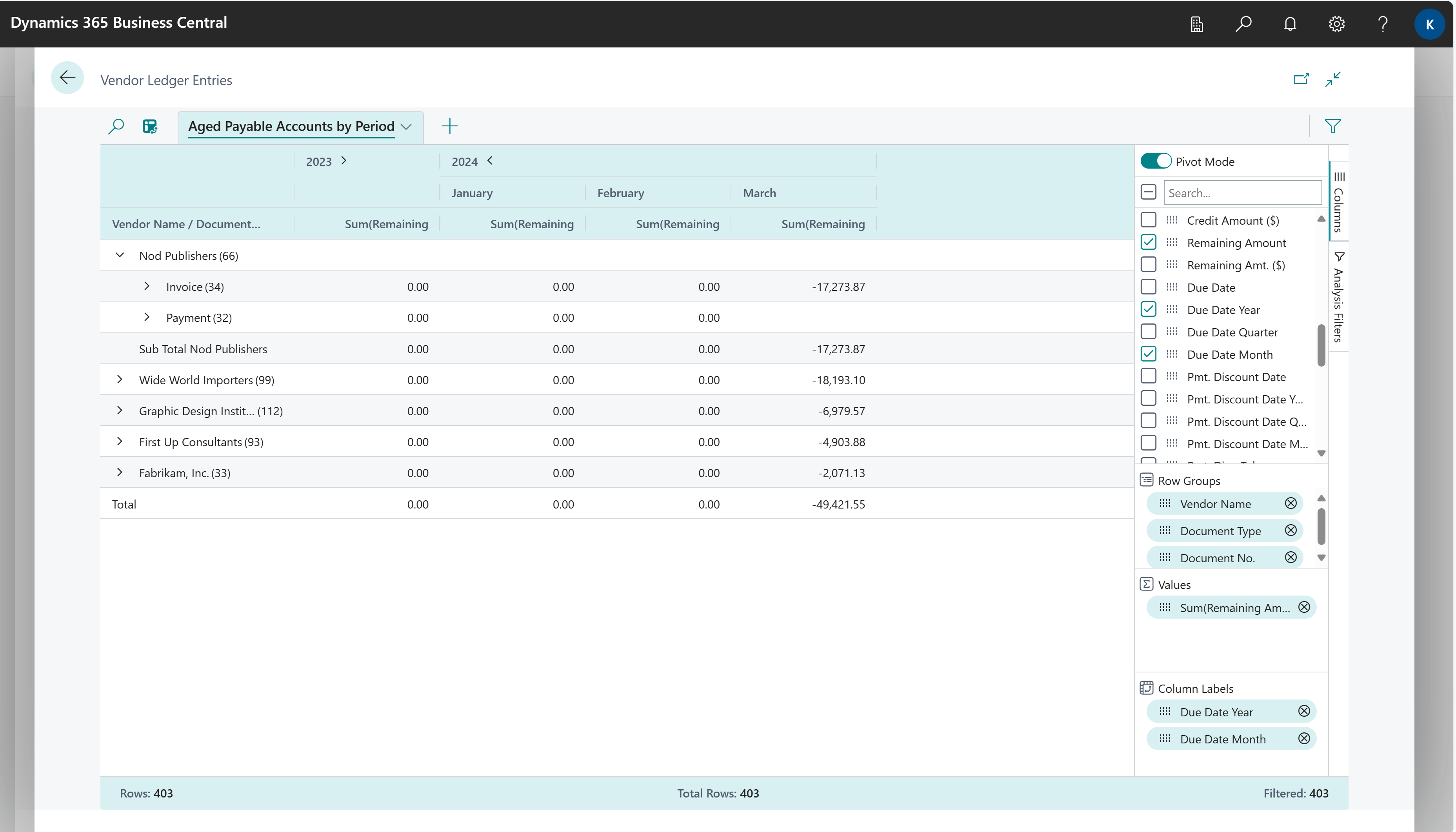The image size is (1456, 832).
Task: Click the Column Labels icon
Action: pos(1147,688)
